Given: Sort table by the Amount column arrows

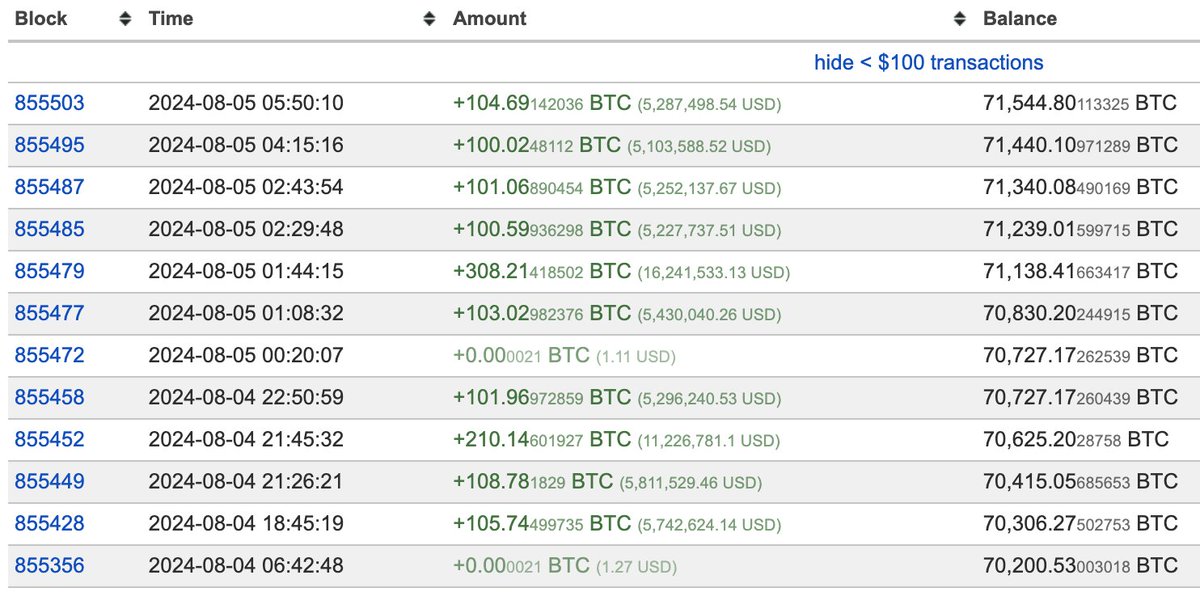Looking at the screenshot, I should pos(960,19).
